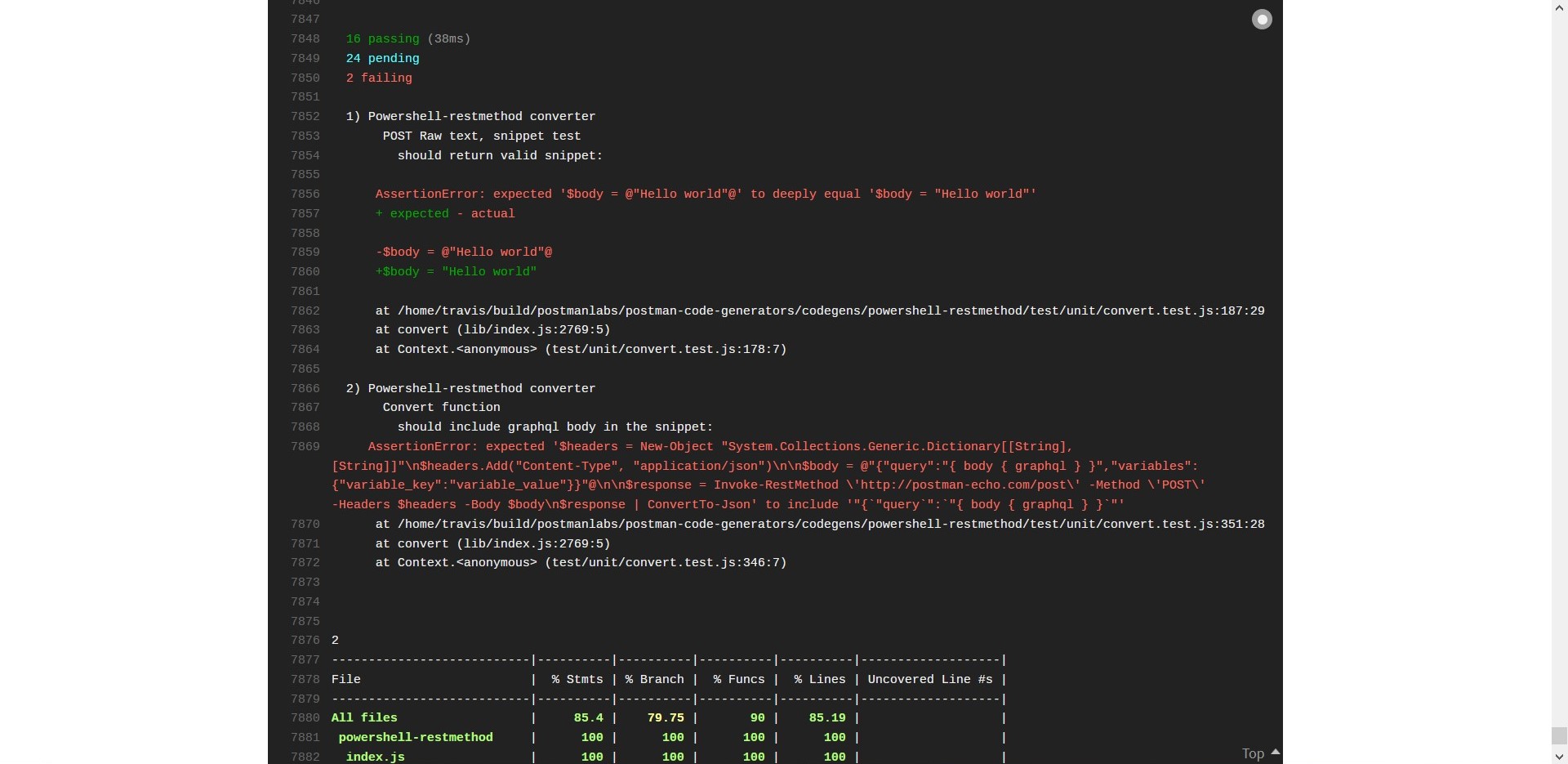The height and width of the screenshot is (764, 1568).
Task: Click 'convert.test.js:187:29' stack trace line
Action: [x=820, y=311]
